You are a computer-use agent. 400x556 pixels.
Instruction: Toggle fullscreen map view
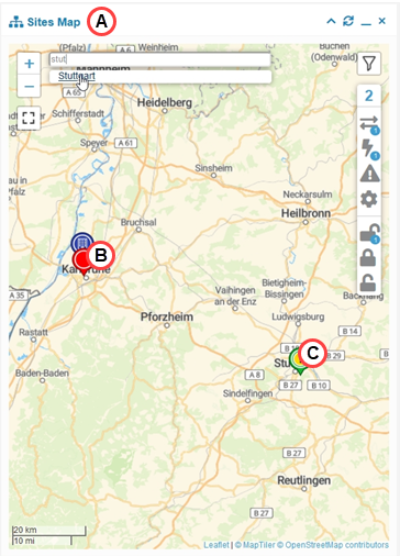pyautogui.click(x=29, y=118)
